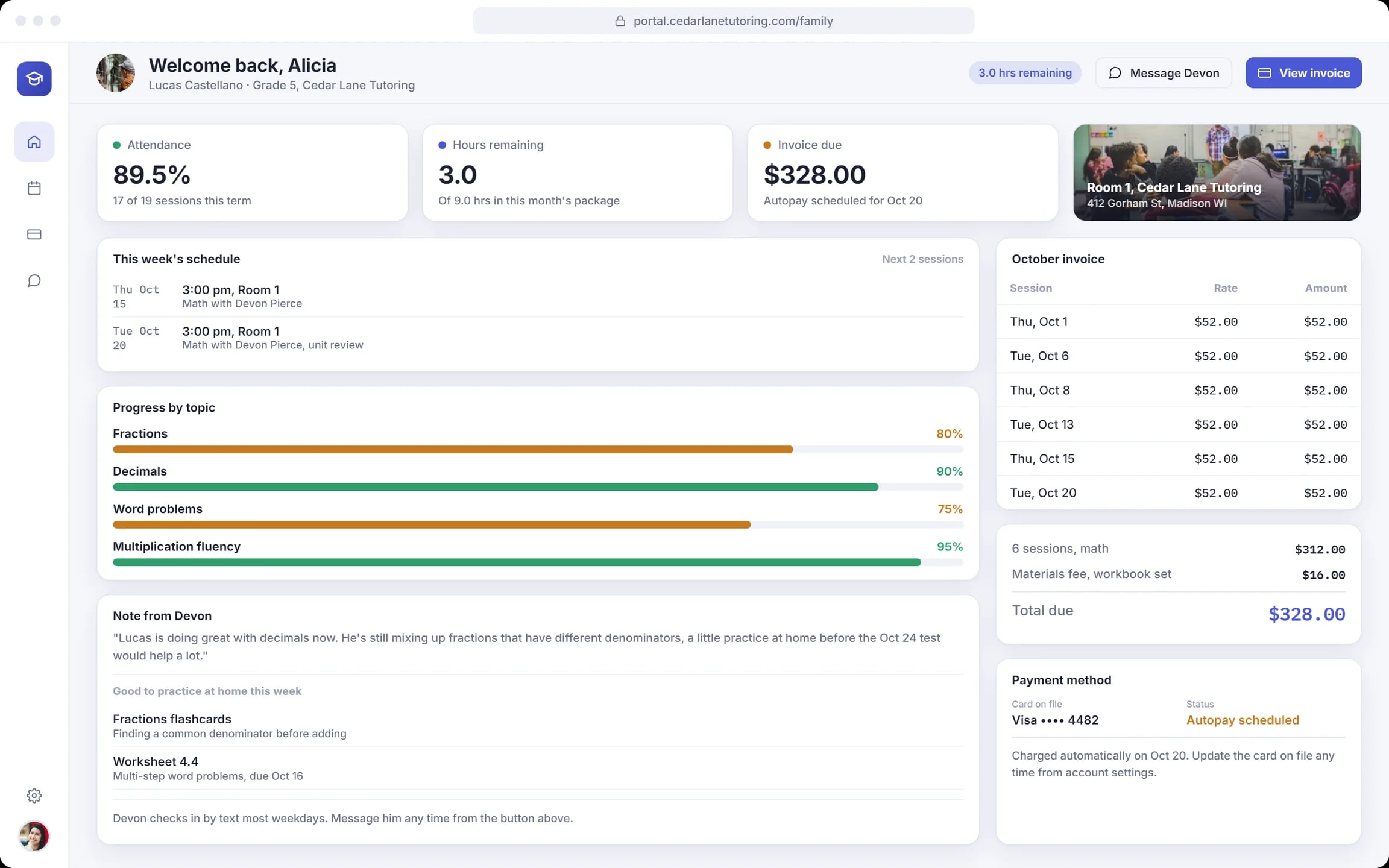1389x868 pixels.
Task: Click the Next 2 sessions label
Action: click(x=922, y=259)
